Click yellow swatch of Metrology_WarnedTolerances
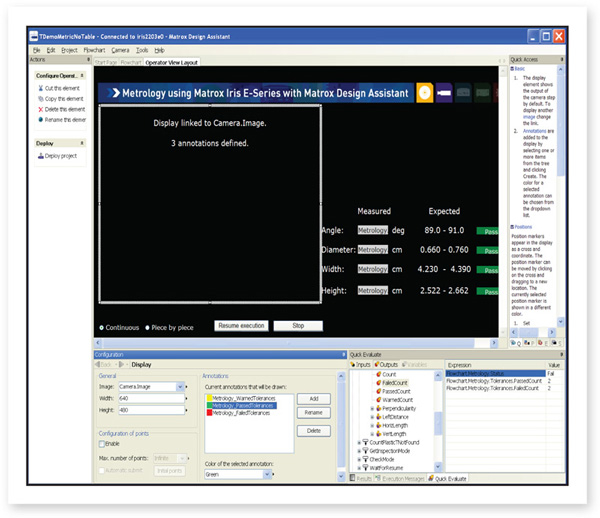600x518 pixels. click(209, 398)
